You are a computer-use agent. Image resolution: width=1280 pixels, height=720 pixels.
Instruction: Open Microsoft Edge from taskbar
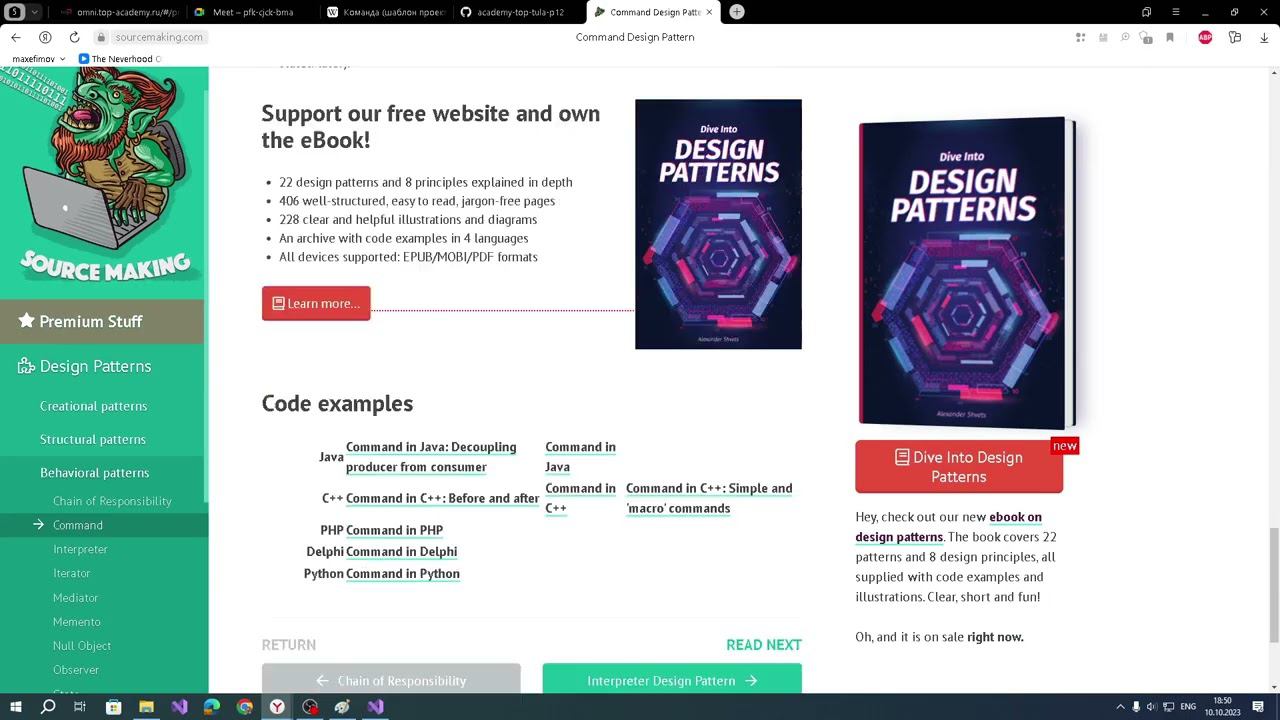tap(211, 707)
